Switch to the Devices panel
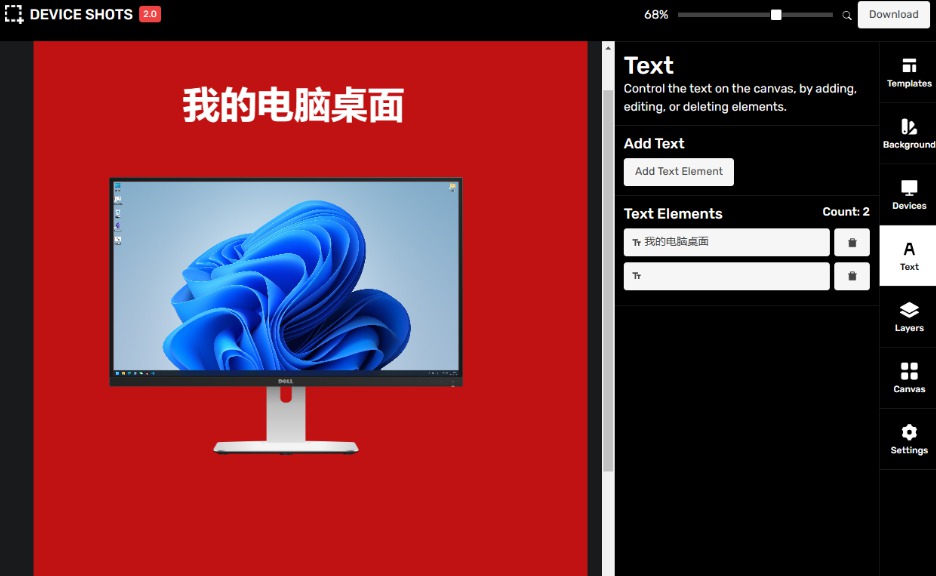Image resolution: width=936 pixels, height=576 pixels. point(909,195)
